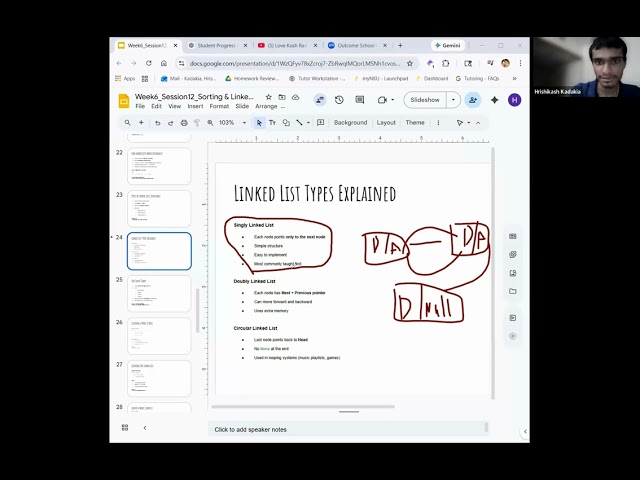Screen dimensions: 640x480
Task: Activate the Paint format tool
Action: (197, 123)
